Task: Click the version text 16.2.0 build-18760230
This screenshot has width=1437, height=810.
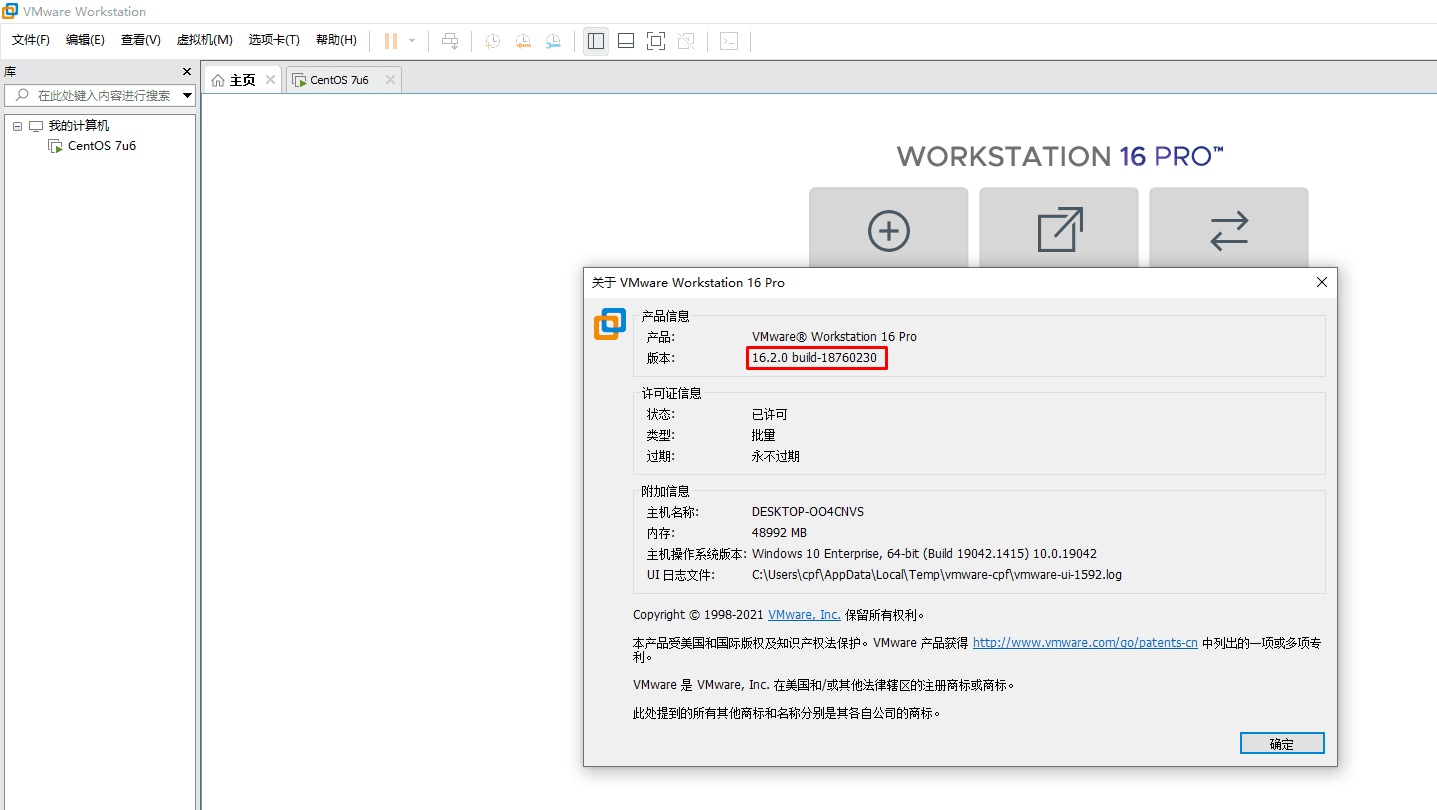Action: (814, 358)
